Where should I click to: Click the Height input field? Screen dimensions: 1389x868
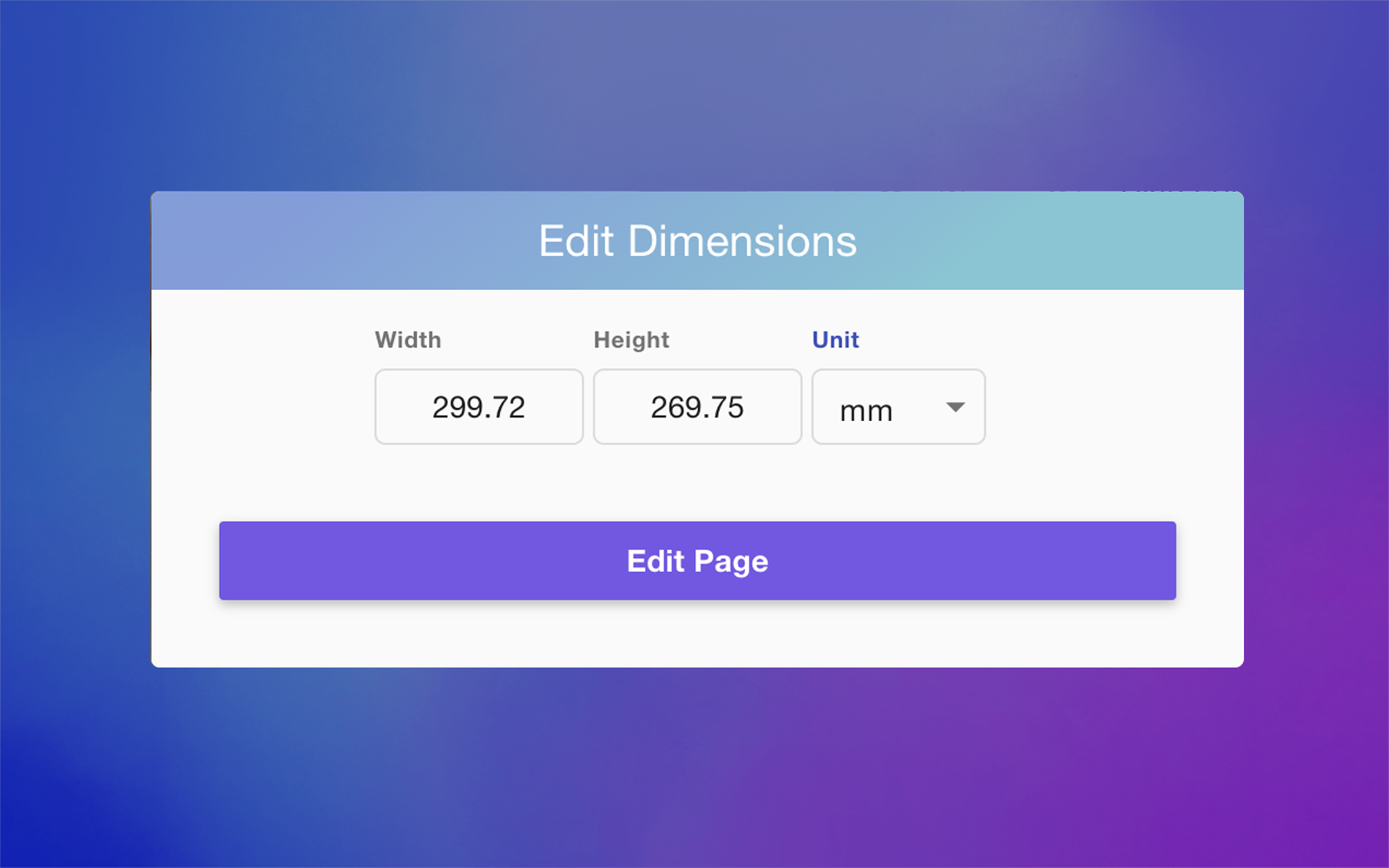tap(697, 407)
